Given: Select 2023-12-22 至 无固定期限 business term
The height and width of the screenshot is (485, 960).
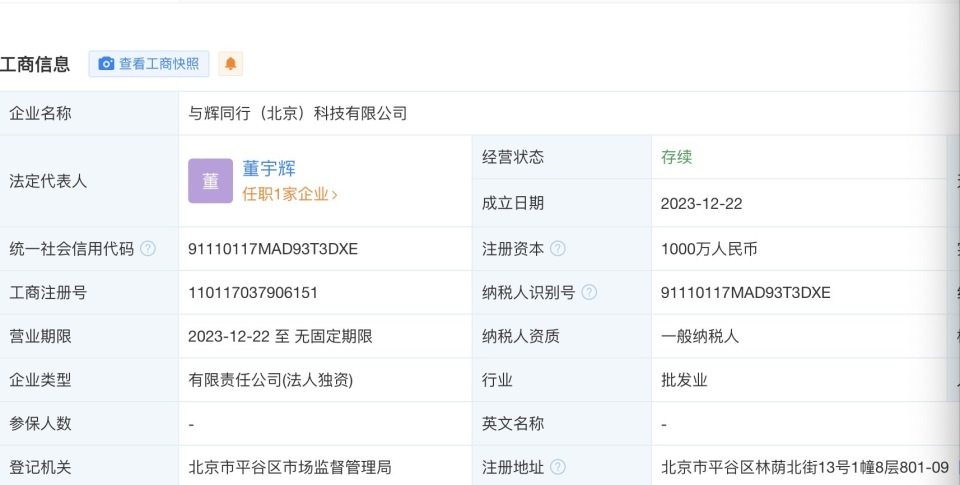Looking at the screenshot, I should pyautogui.click(x=280, y=336).
